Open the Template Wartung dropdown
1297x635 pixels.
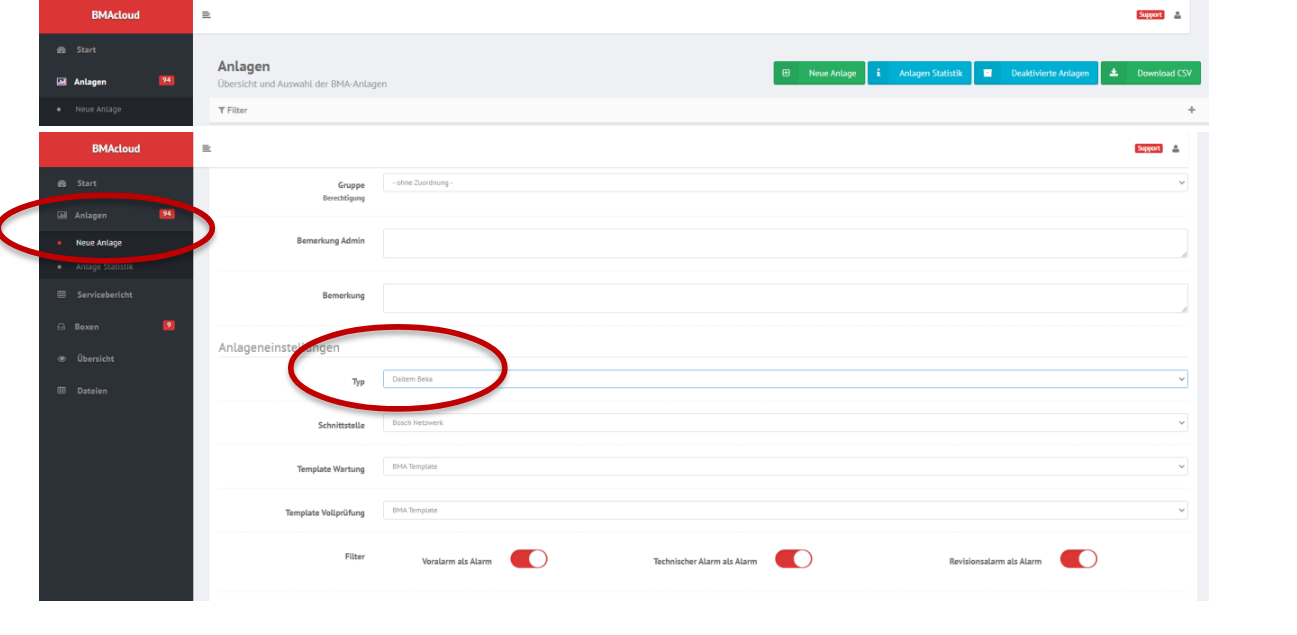click(x=785, y=467)
